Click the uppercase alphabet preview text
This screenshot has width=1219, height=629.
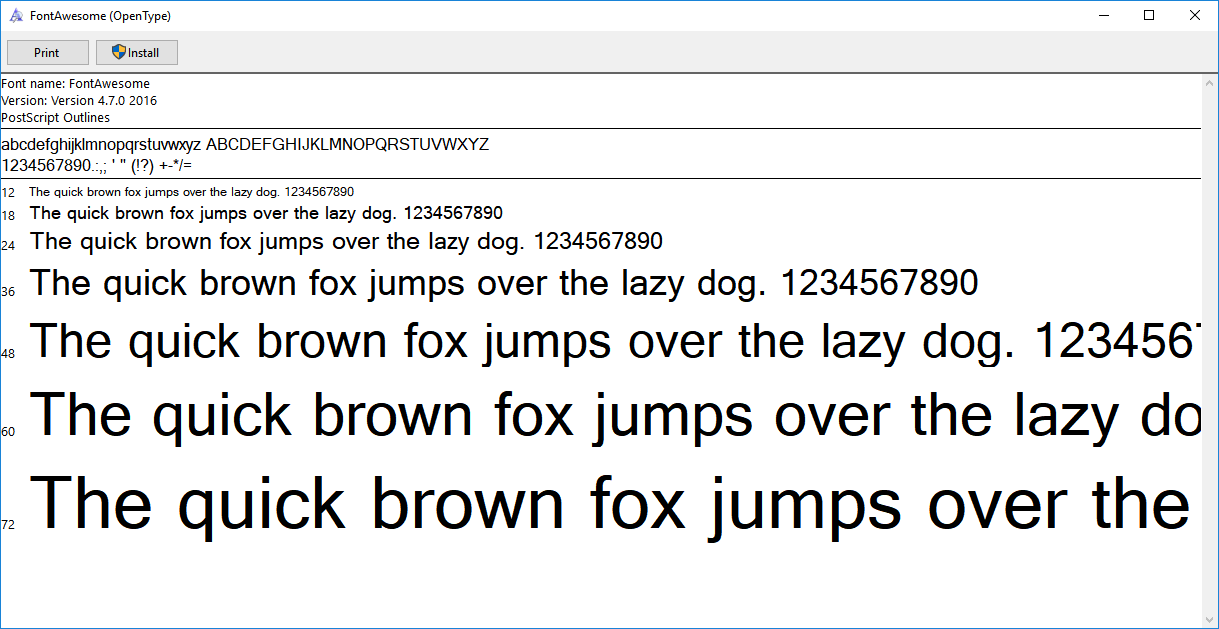[x=347, y=144]
